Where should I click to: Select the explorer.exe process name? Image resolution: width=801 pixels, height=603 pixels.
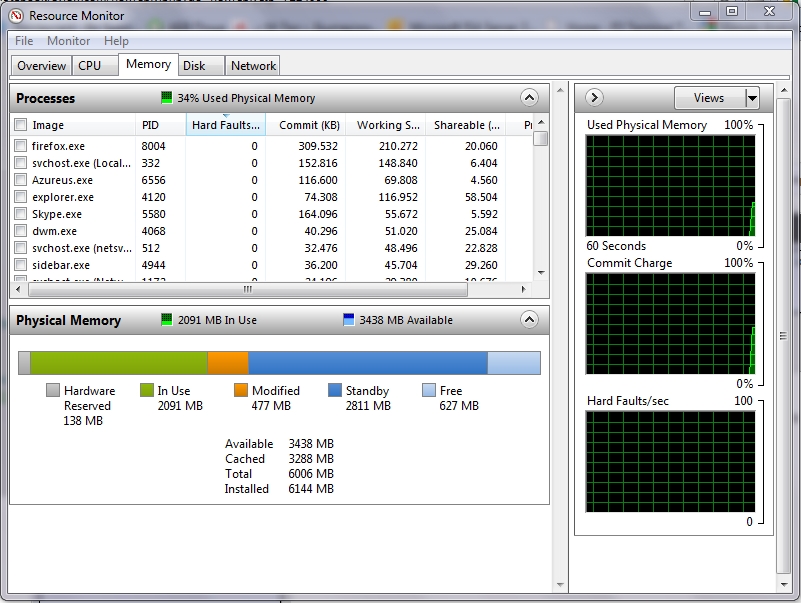(63, 197)
